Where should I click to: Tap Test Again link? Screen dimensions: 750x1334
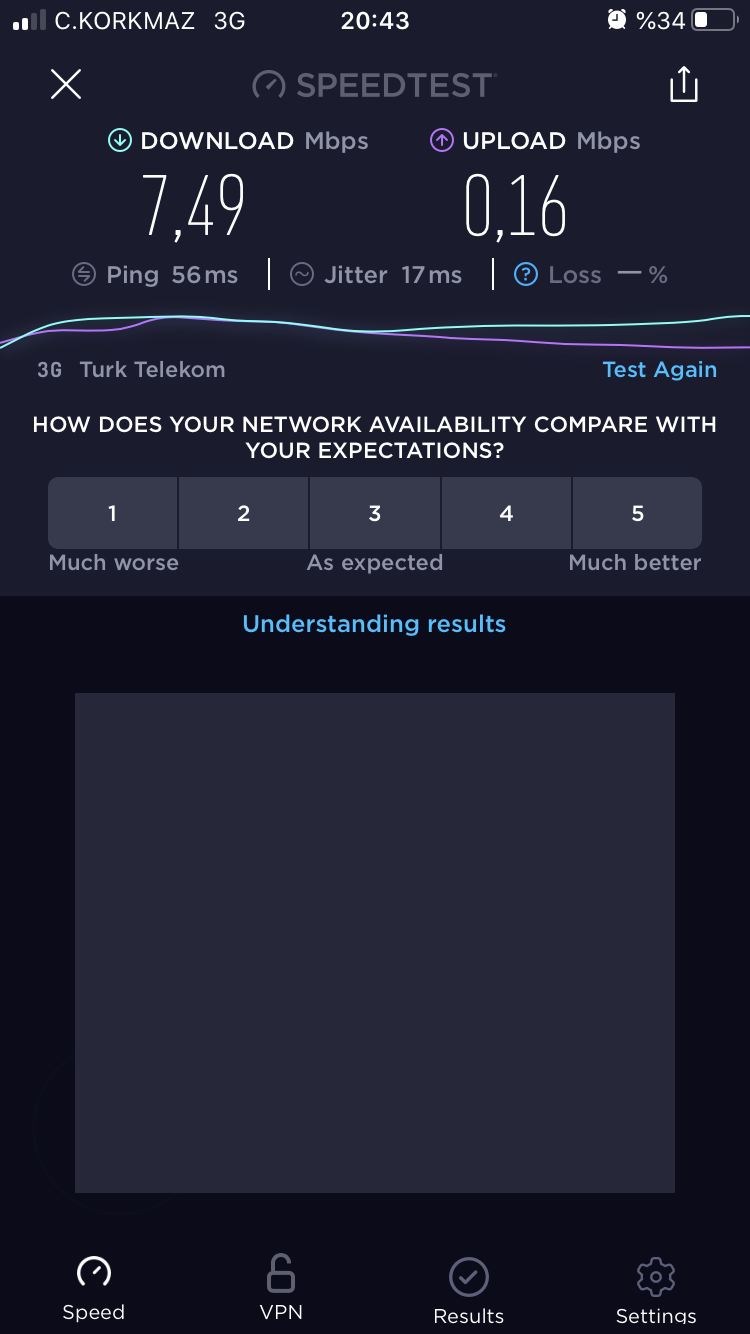[x=660, y=369]
